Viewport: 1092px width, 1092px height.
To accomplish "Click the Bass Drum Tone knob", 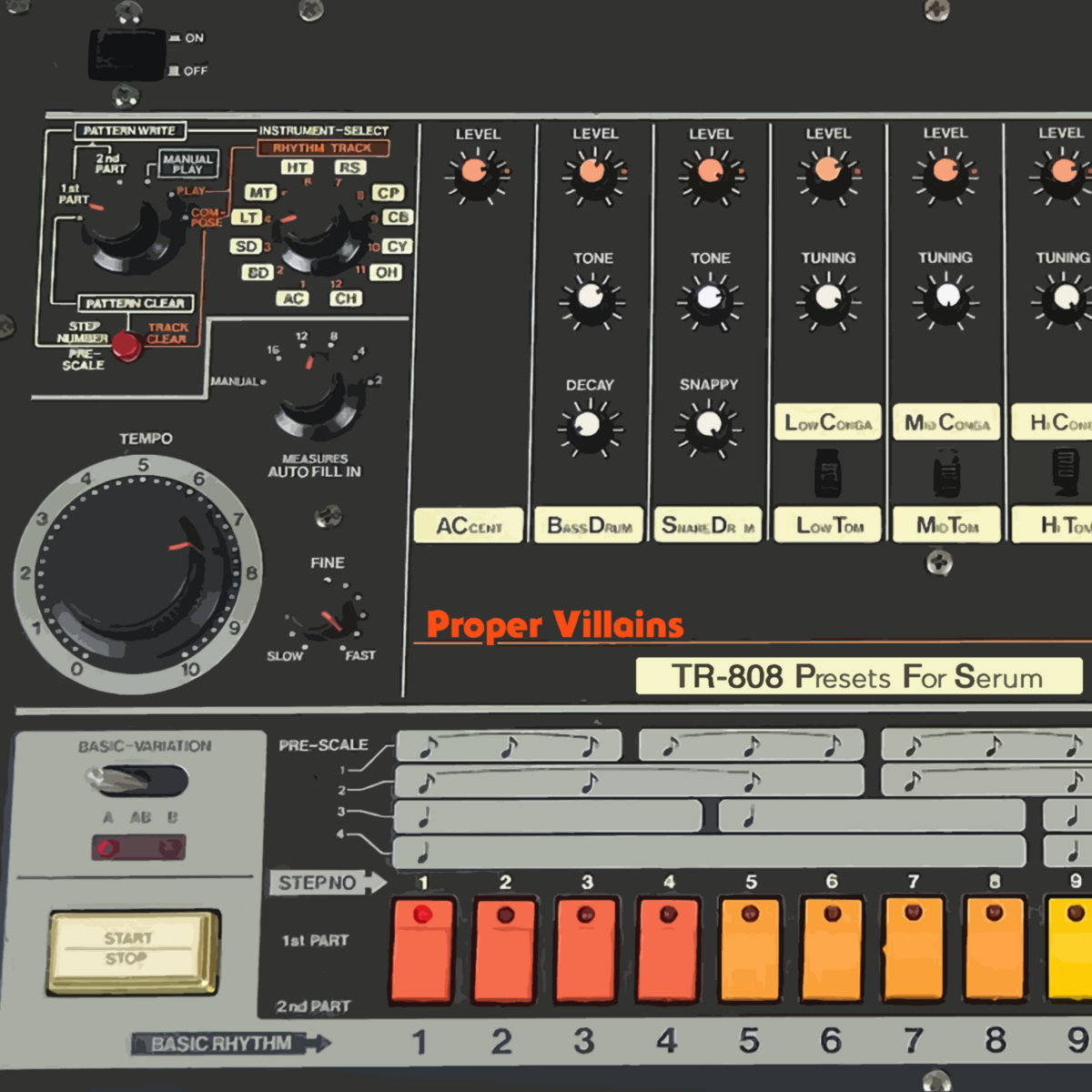I will pos(591,298).
